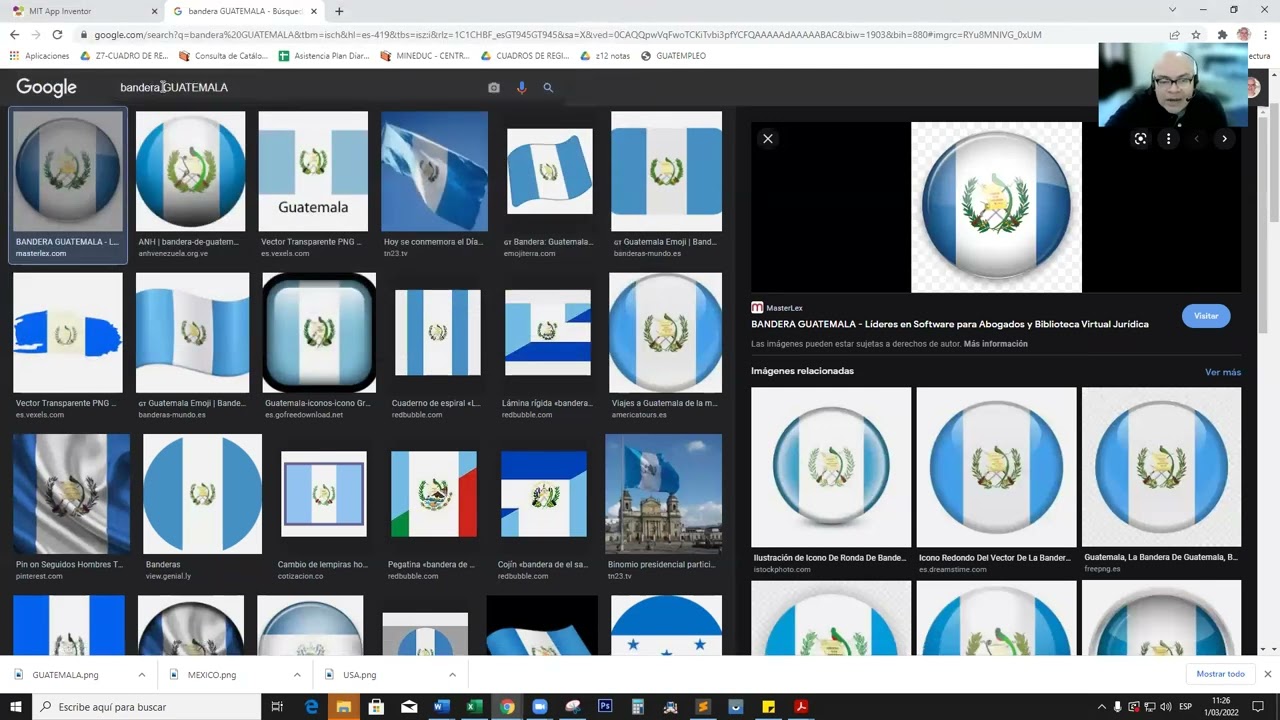
Task: Search by image with the camera icon
Action: click(494, 88)
